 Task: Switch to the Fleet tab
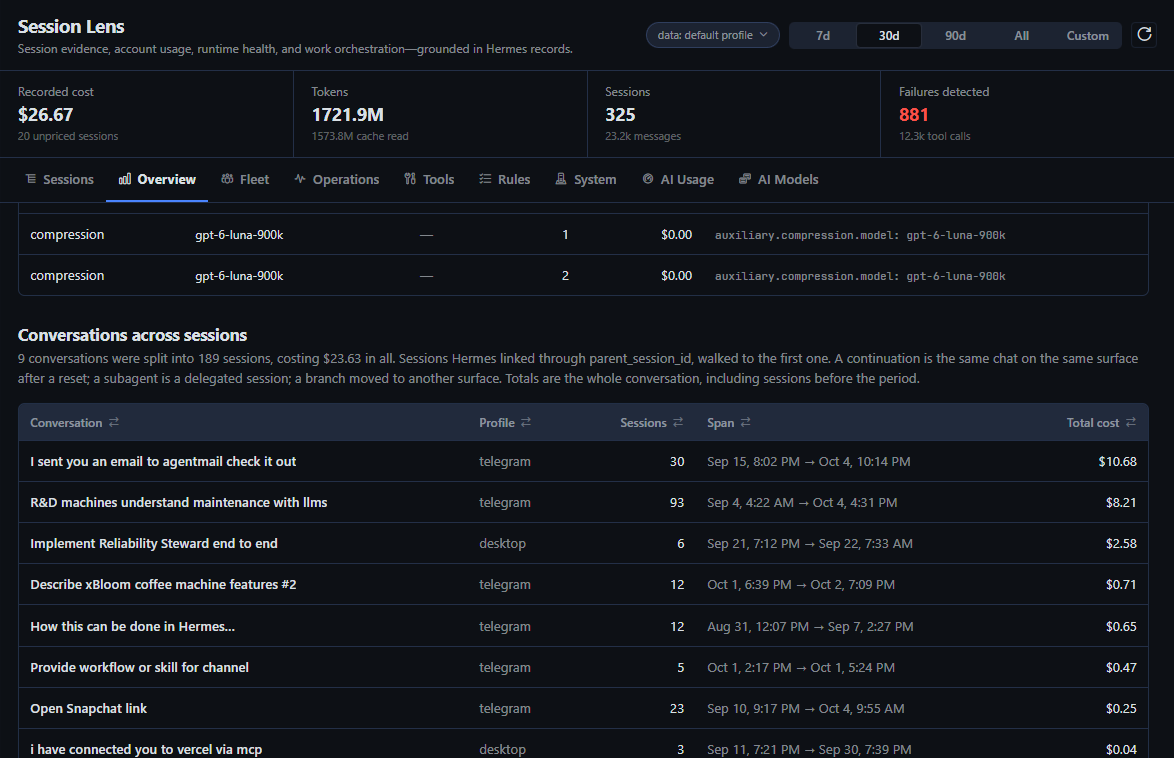[x=245, y=180]
